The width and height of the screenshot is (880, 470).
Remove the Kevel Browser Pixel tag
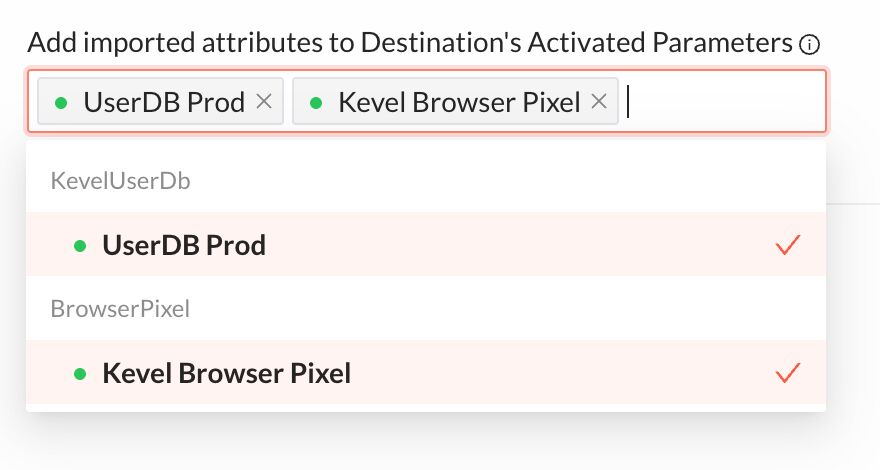(x=599, y=102)
